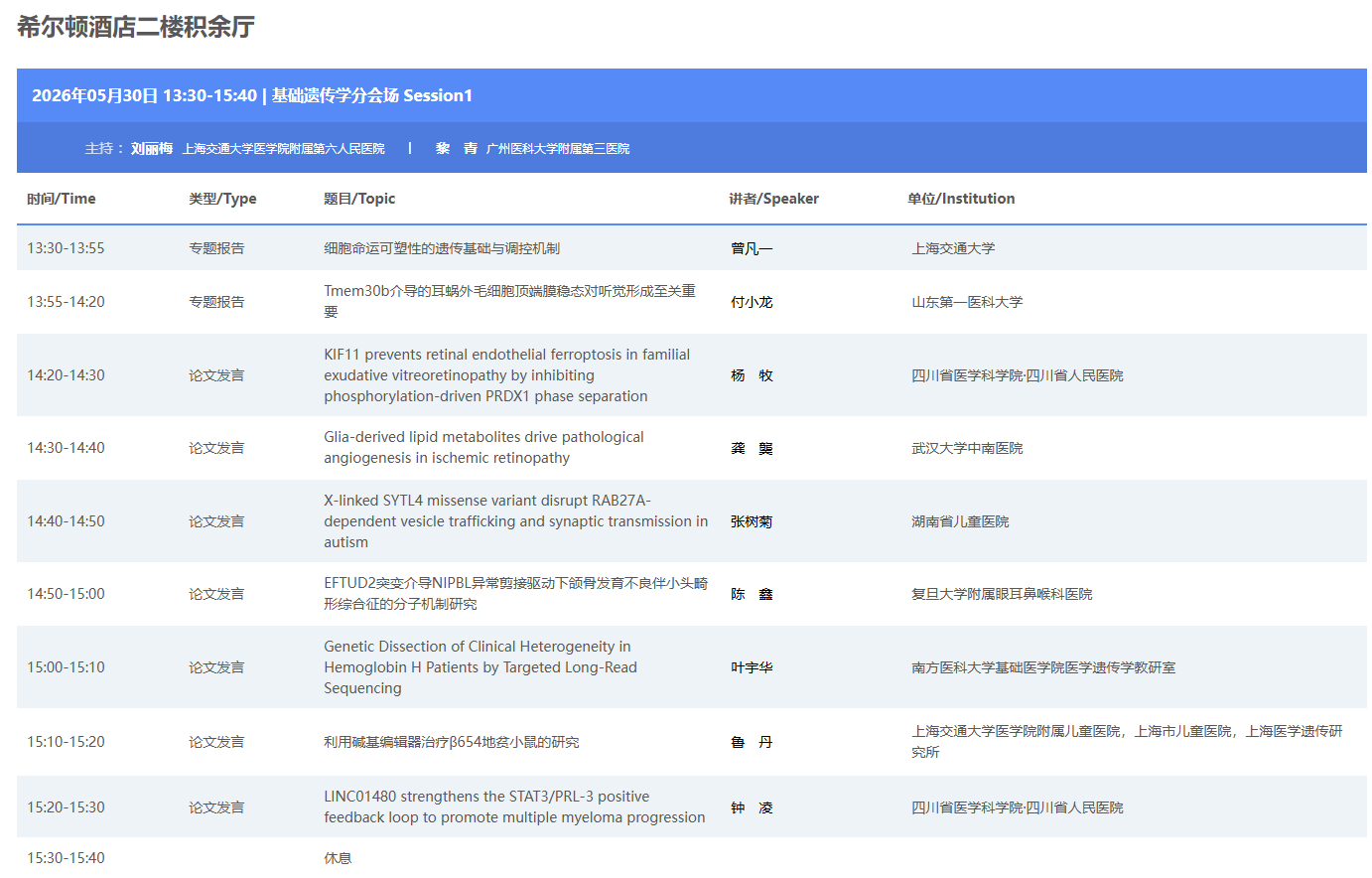Click the 时间/Time column header
Screen dimensions: 1372x878
(62, 199)
